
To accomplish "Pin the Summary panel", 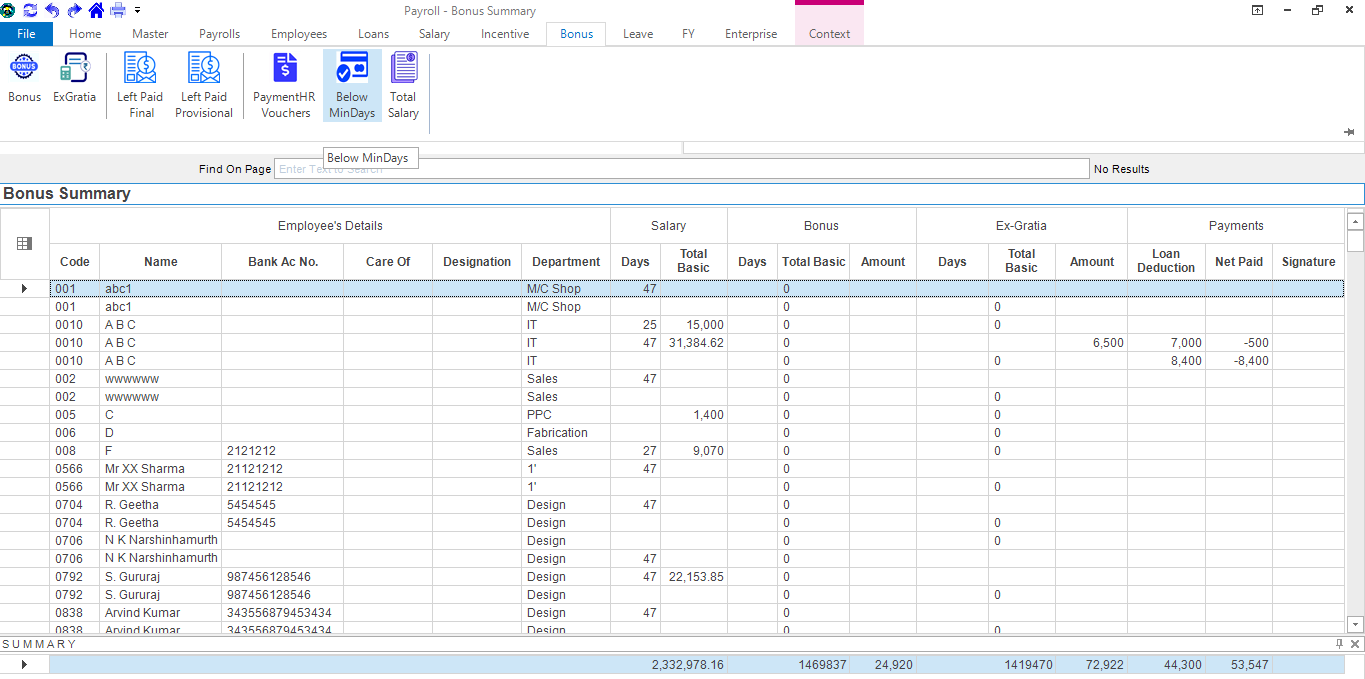I will tap(1340, 644).
